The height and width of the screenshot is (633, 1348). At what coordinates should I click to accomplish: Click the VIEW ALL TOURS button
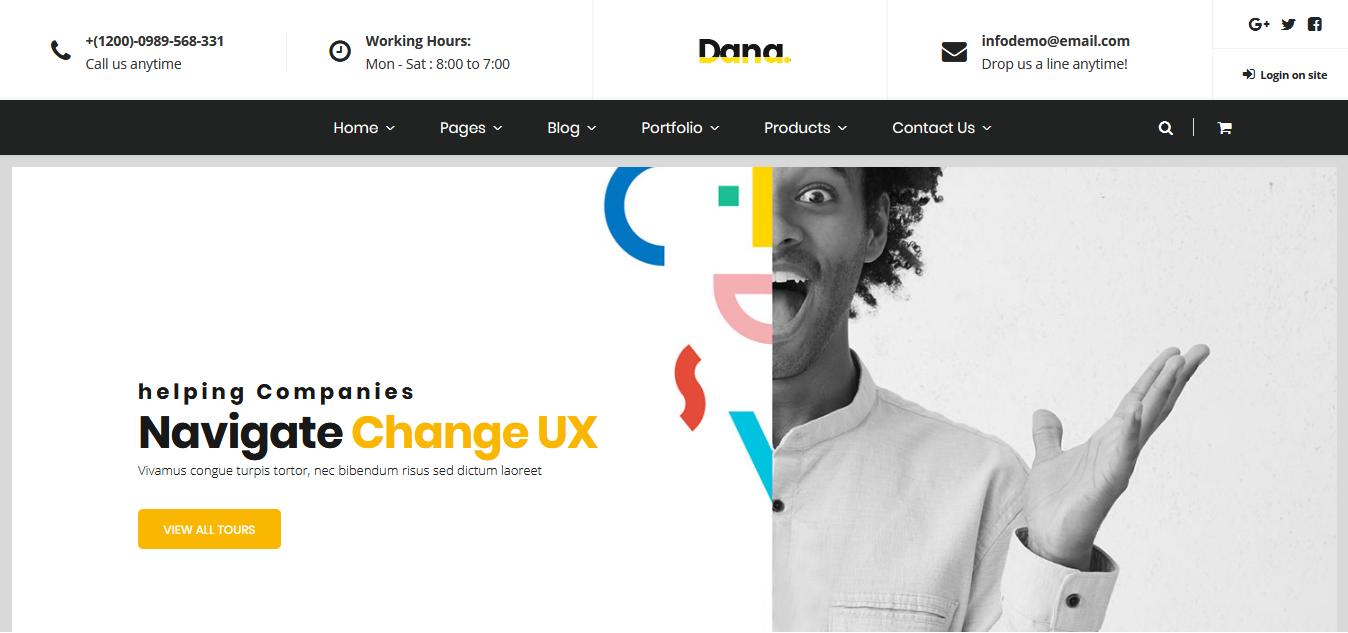(209, 529)
